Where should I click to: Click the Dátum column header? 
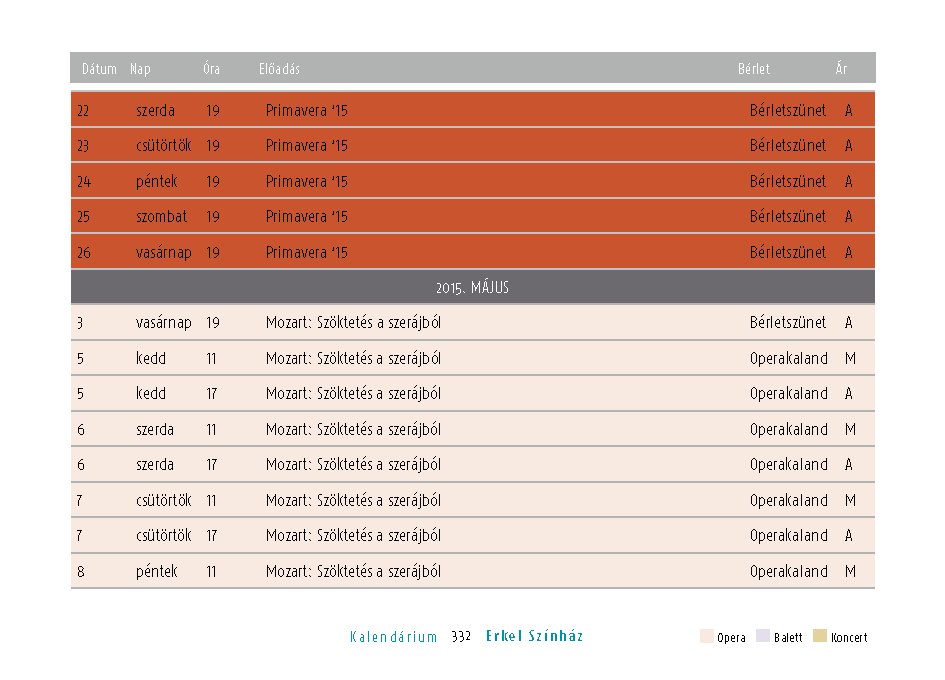[99, 69]
